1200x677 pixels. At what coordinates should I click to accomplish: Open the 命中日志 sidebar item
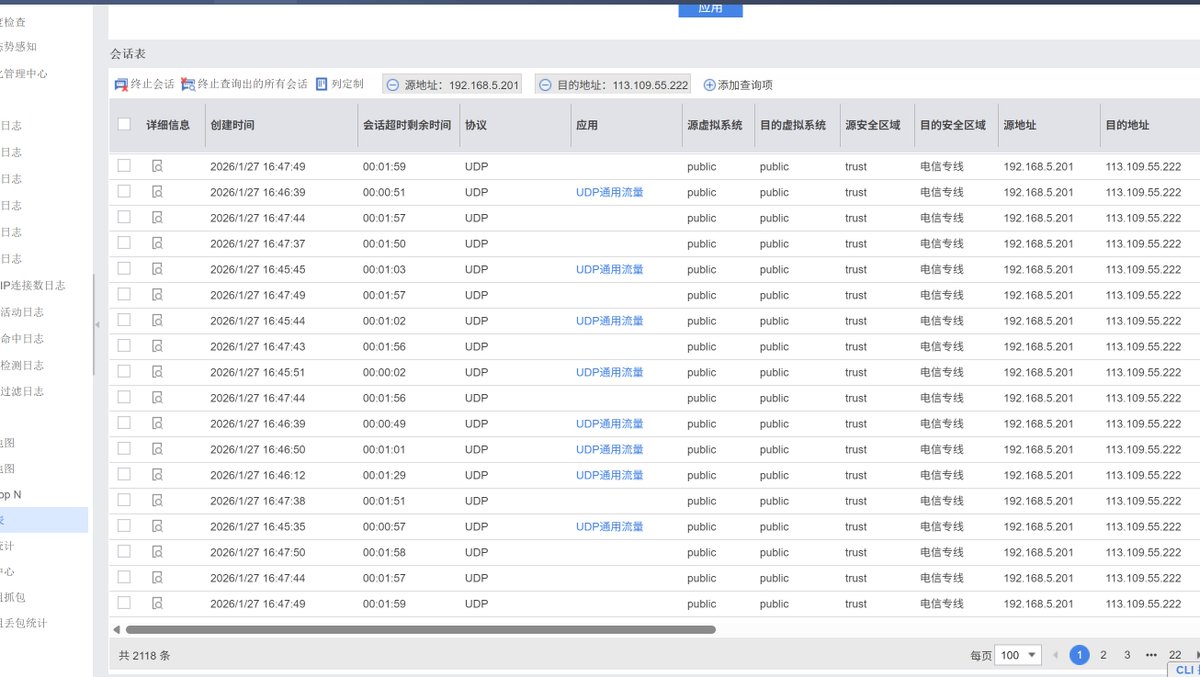point(22,338)
